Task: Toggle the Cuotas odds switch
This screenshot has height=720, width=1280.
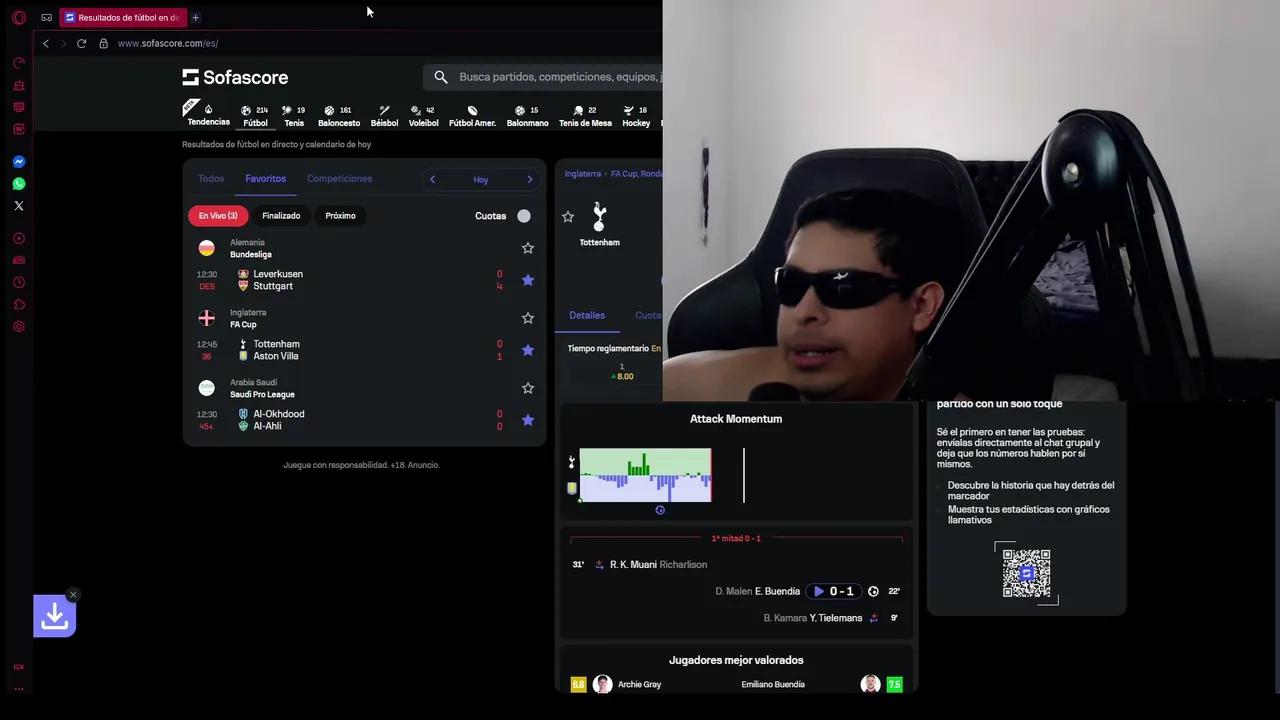Action: (x=524, y=216)
